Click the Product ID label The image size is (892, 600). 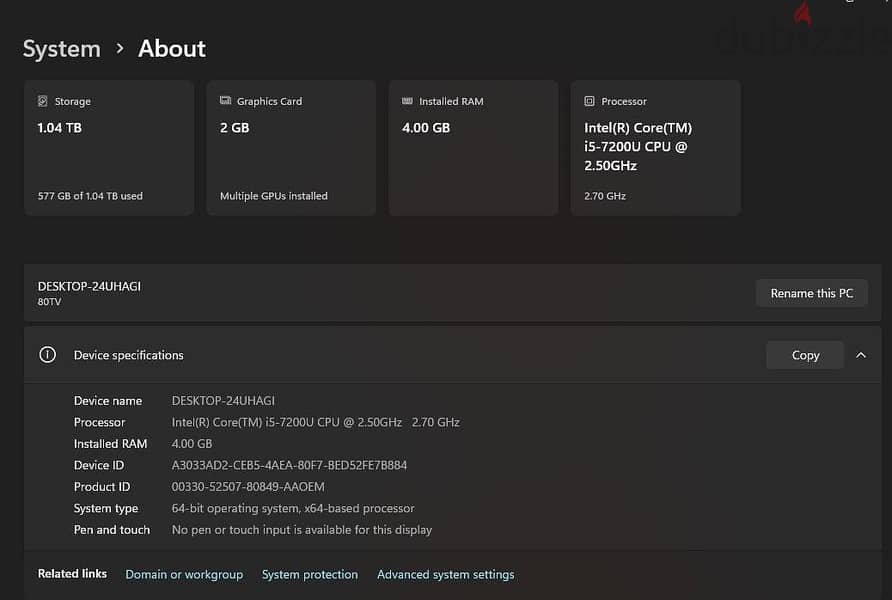pos(102,487)
